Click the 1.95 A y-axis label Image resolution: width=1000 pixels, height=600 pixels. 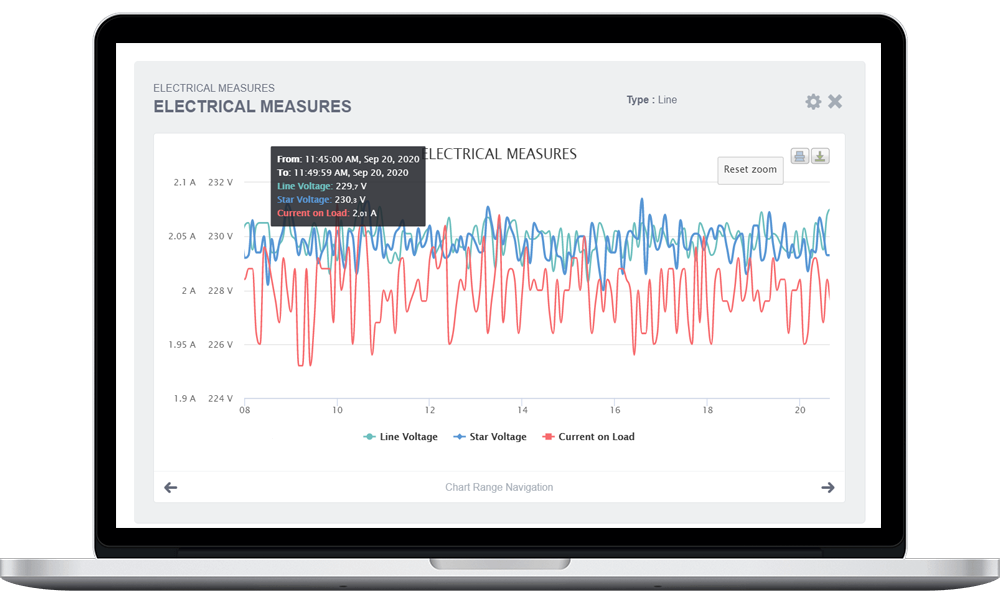pyautogui.click(x=182, y=345)
